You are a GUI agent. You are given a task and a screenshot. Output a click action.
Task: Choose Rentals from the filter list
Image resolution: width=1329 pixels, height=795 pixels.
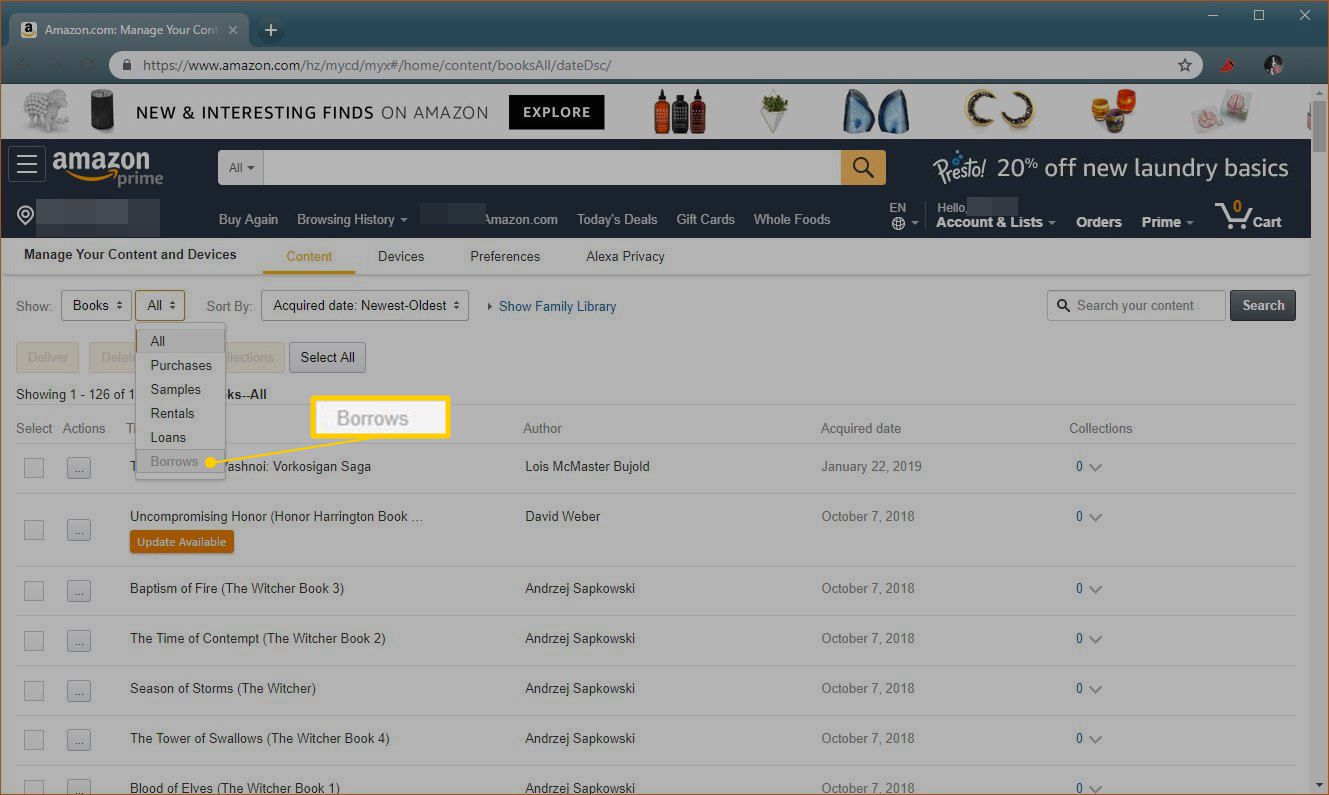(180, 414)
